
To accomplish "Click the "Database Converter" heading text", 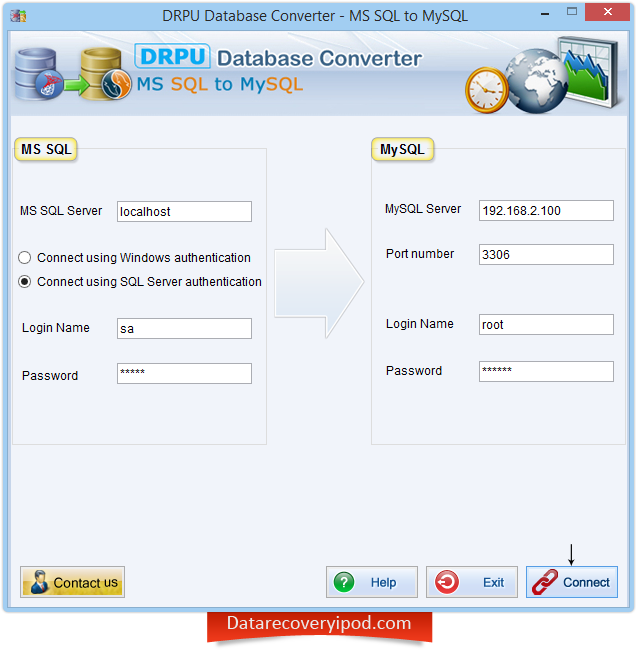I will point(320,58).
